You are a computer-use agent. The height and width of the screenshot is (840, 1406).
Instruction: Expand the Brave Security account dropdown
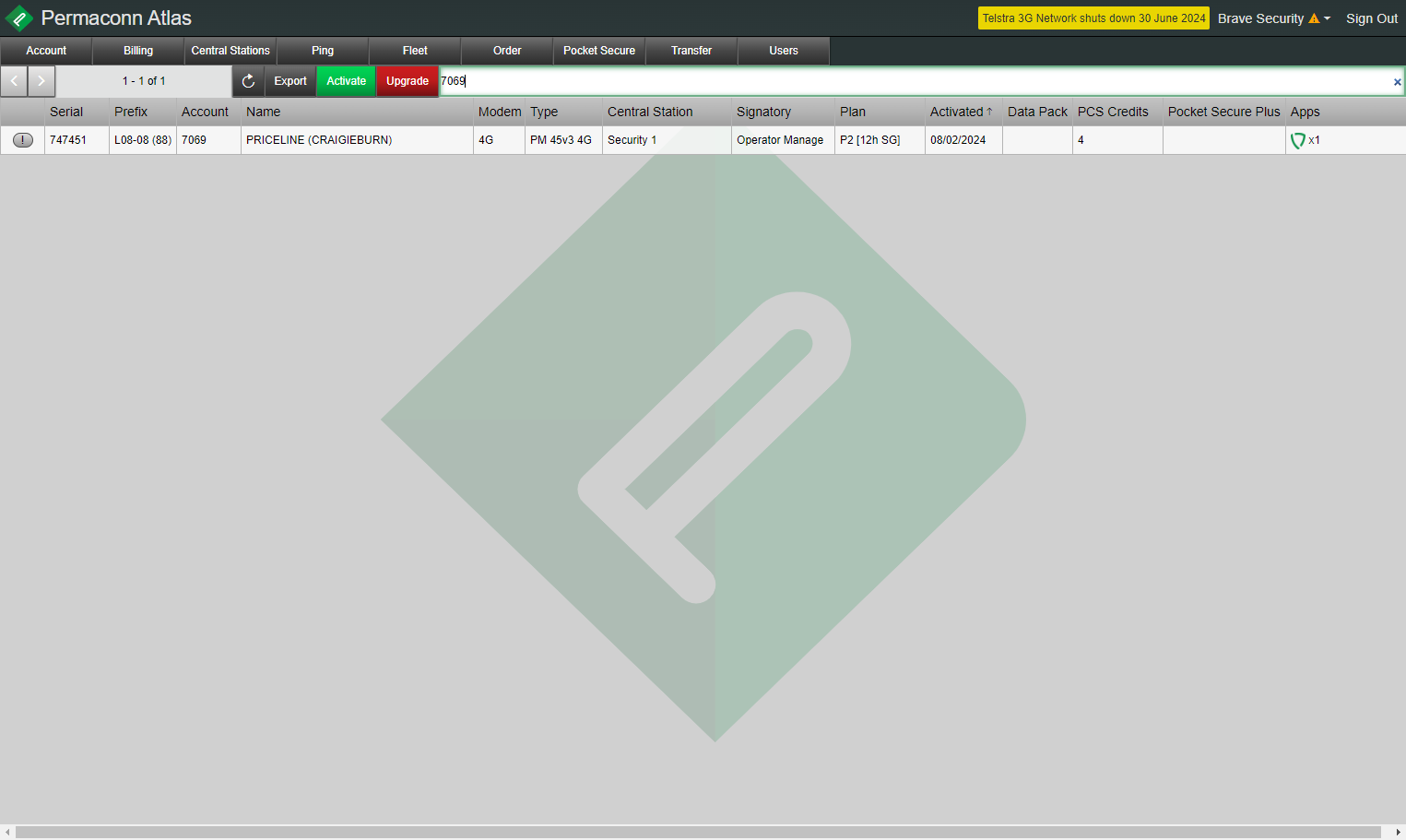coord(1328,18)
